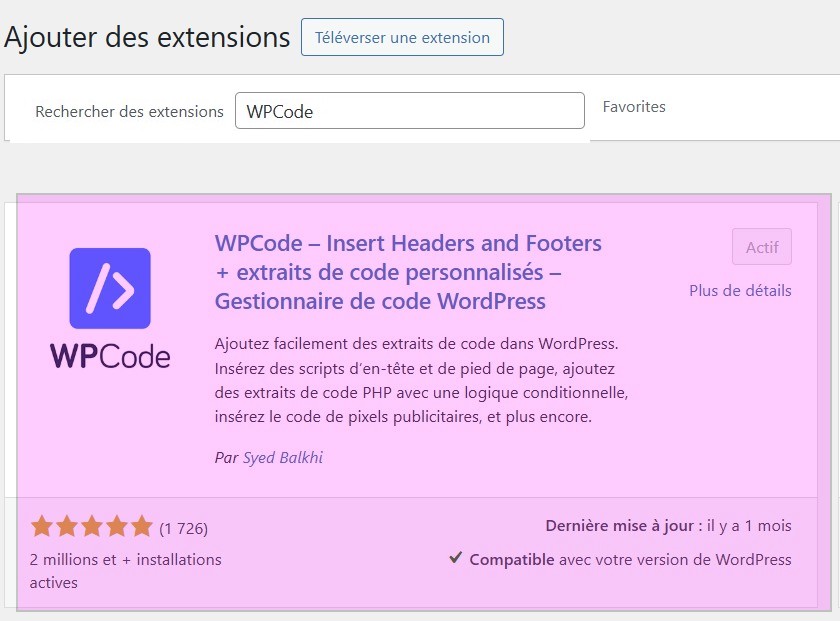Click the Ajouter des extensions heading
Viewport: 840px width, 621px height.
pyautogui.click(x=146, y=37)
